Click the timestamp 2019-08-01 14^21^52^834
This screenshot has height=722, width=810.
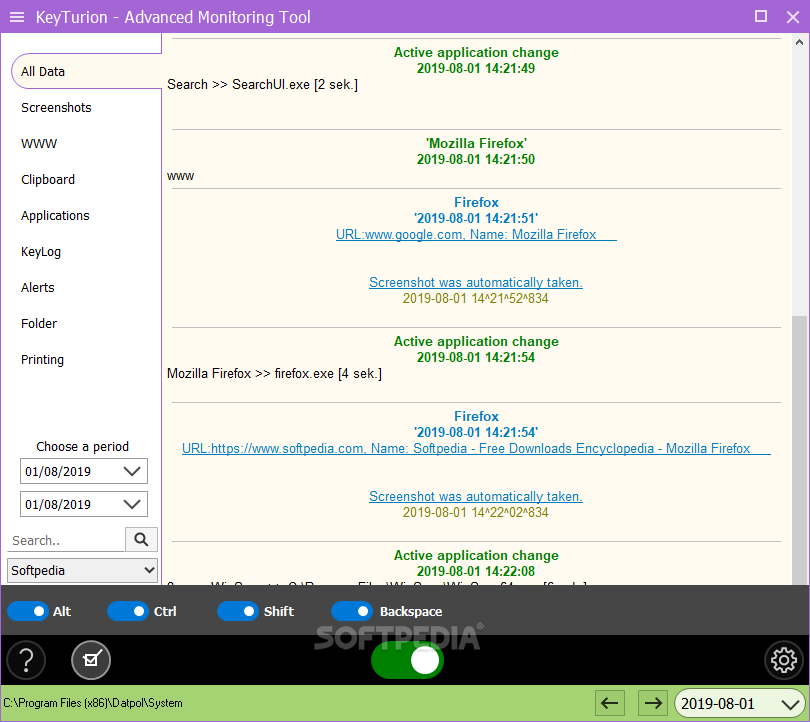click(476, 299)
